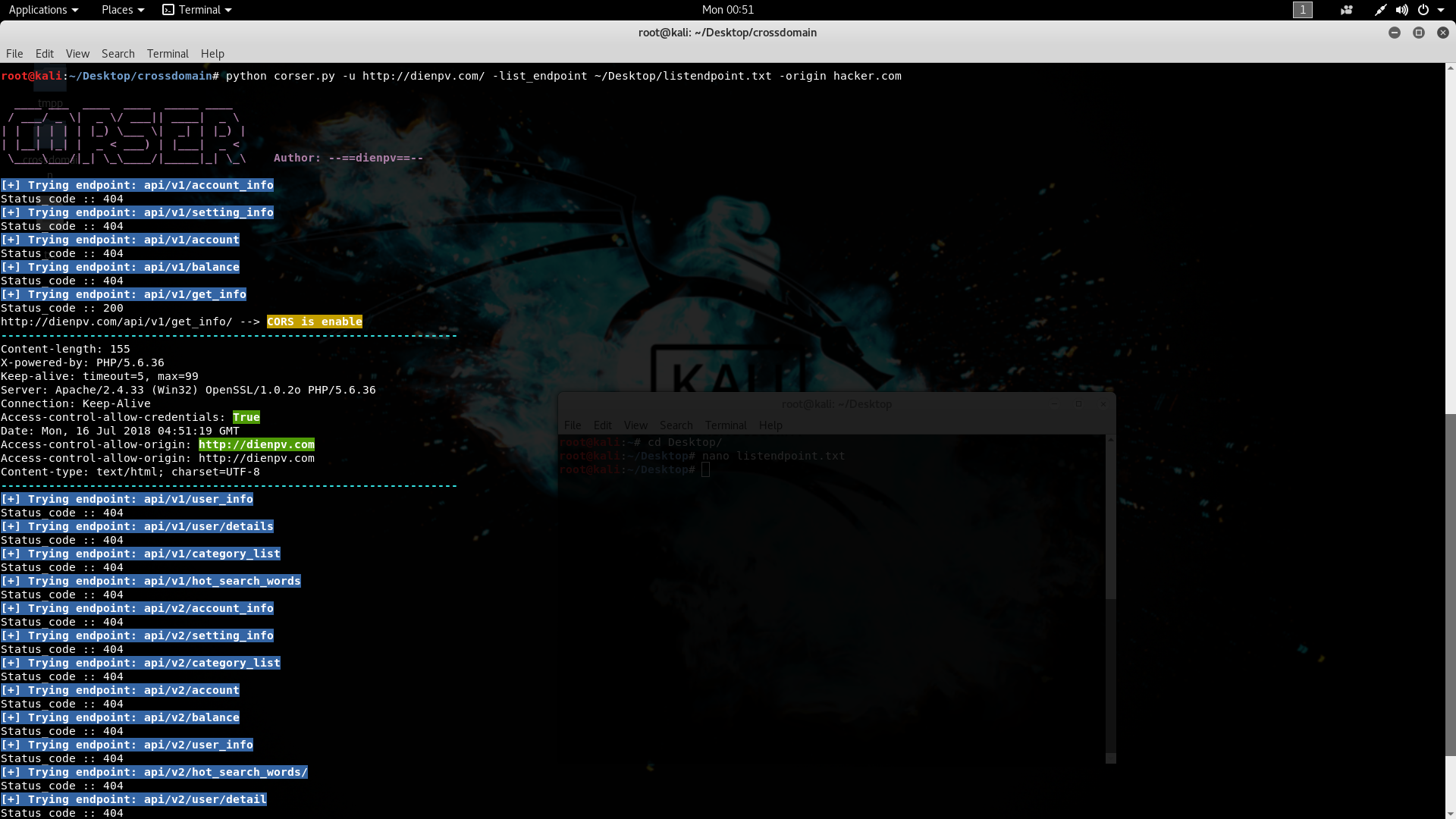Open the Places dropdown
The image size is (1456, 819).
point(122,10)
